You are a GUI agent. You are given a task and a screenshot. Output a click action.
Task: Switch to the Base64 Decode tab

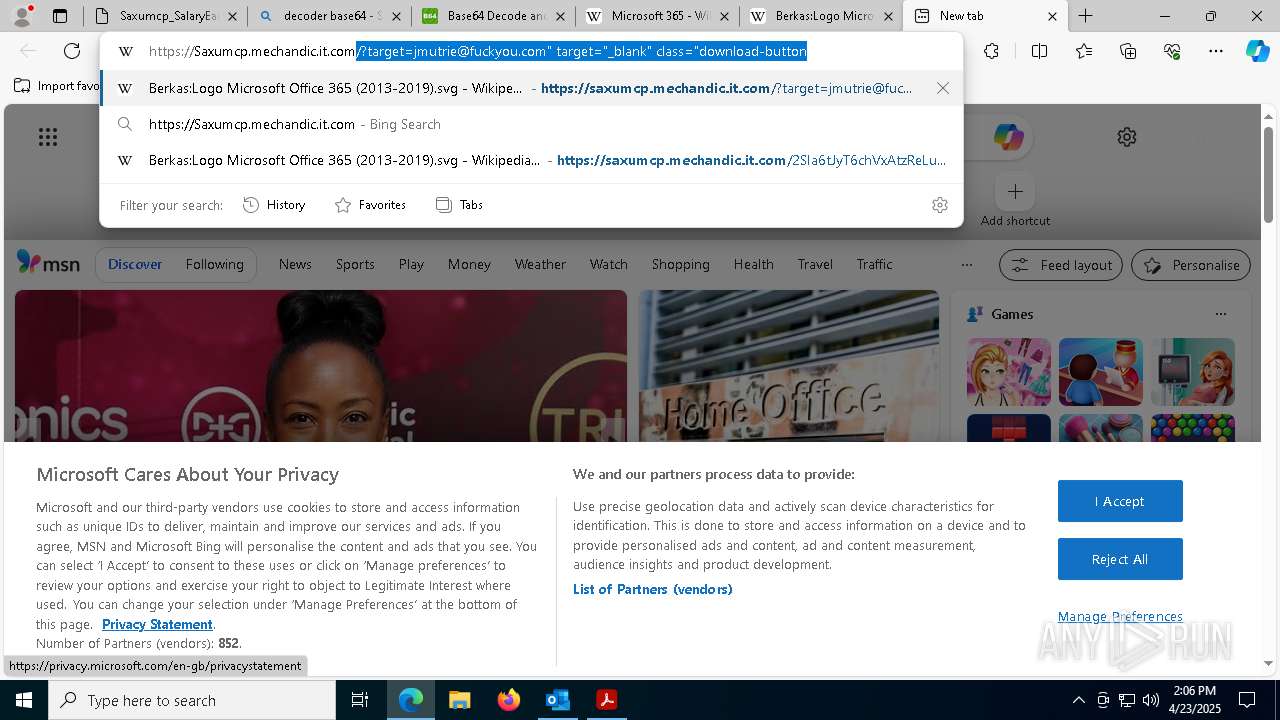click(493, 16)
